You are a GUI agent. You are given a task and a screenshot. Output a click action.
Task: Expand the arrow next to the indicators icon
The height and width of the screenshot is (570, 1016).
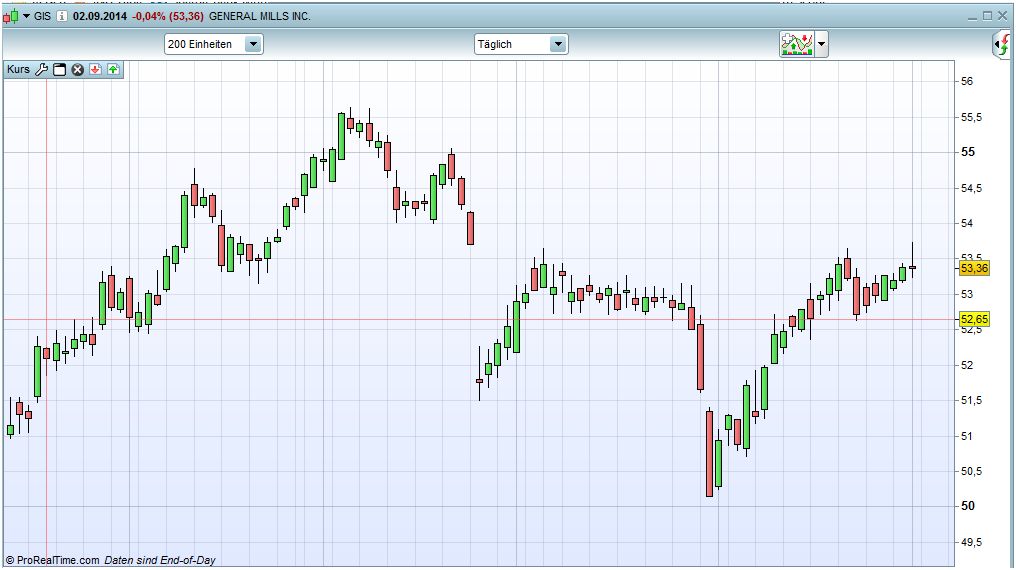click(822, 44)
